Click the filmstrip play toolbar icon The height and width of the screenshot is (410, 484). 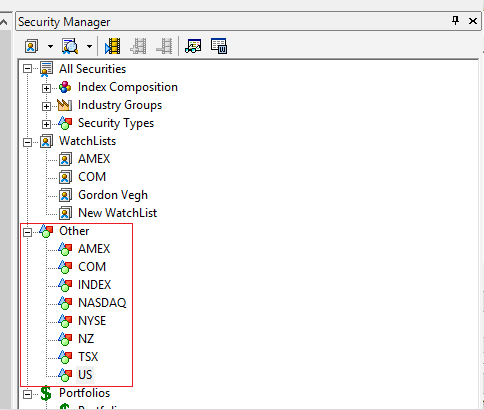pyautogui.click(x=113, y=46)
